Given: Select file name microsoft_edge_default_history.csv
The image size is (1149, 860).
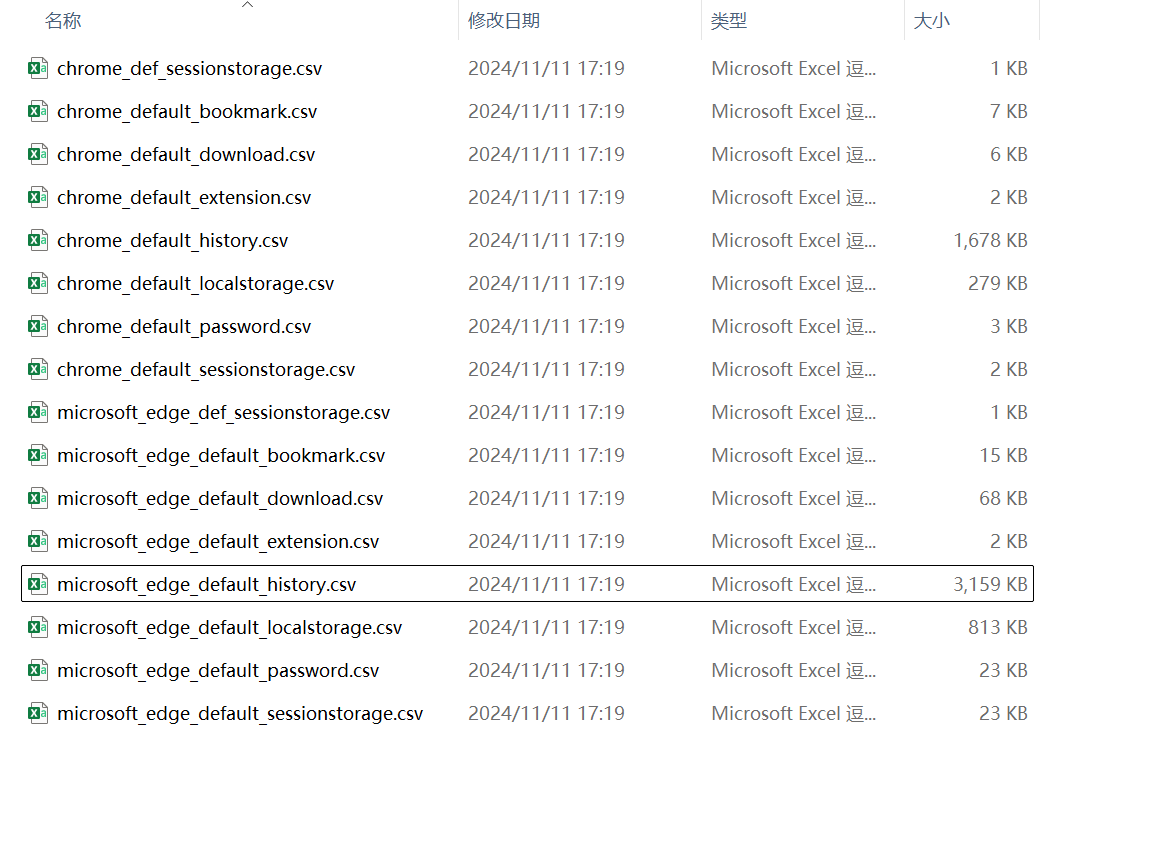Looking at the screenshot, I should [207, 585].
